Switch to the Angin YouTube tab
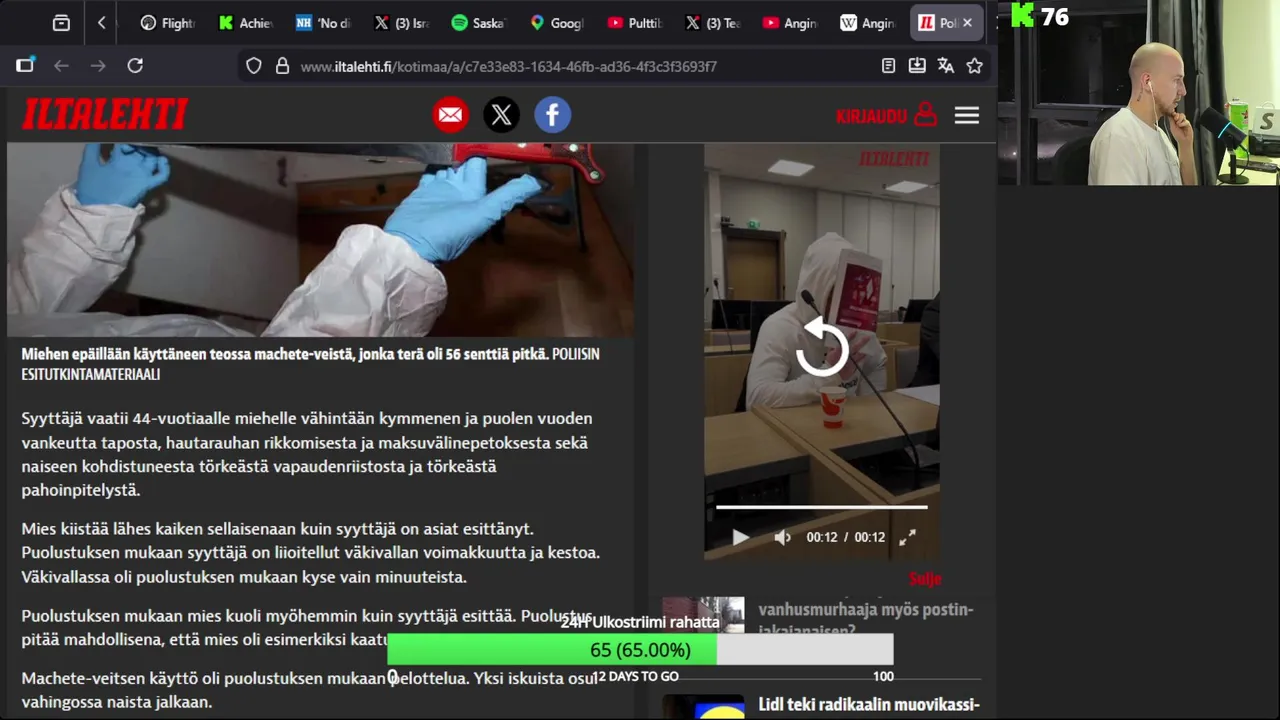Viewport: 1280px width, 720px height. (x=789, y=22)
